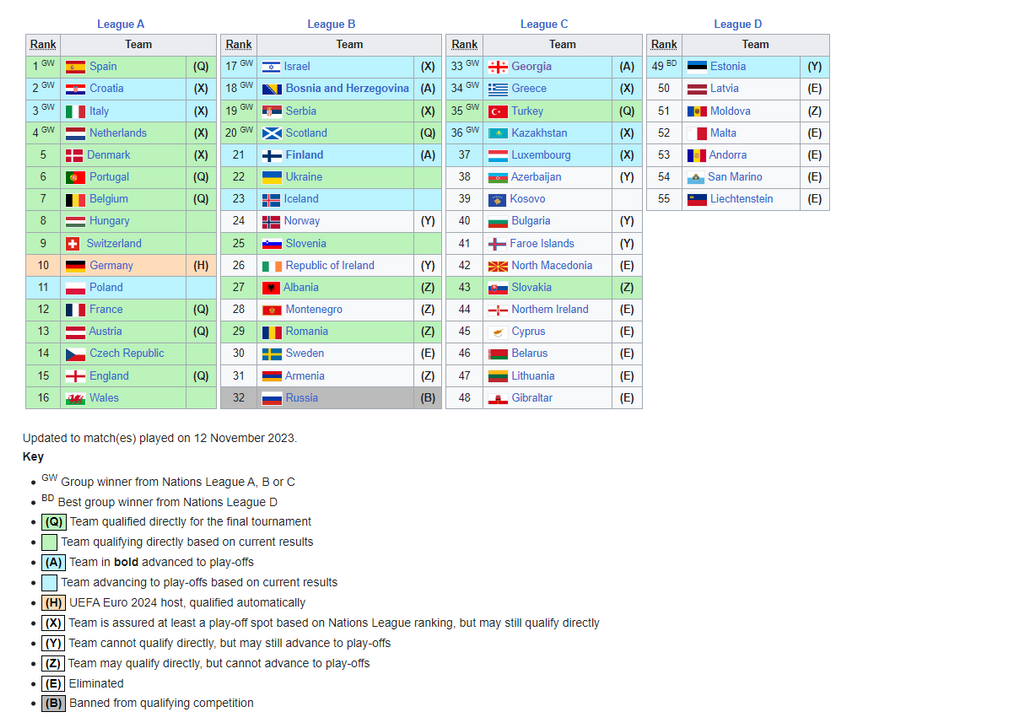The height and width of the screenshot is (719, 1024).
Task: Click the Netherlands flag icon
Action: tap(75, 133)
